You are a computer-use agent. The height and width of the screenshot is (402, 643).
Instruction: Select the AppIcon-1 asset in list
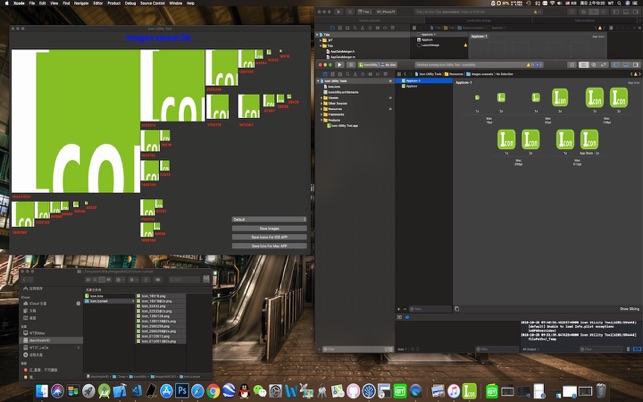[x=424, y=81]
